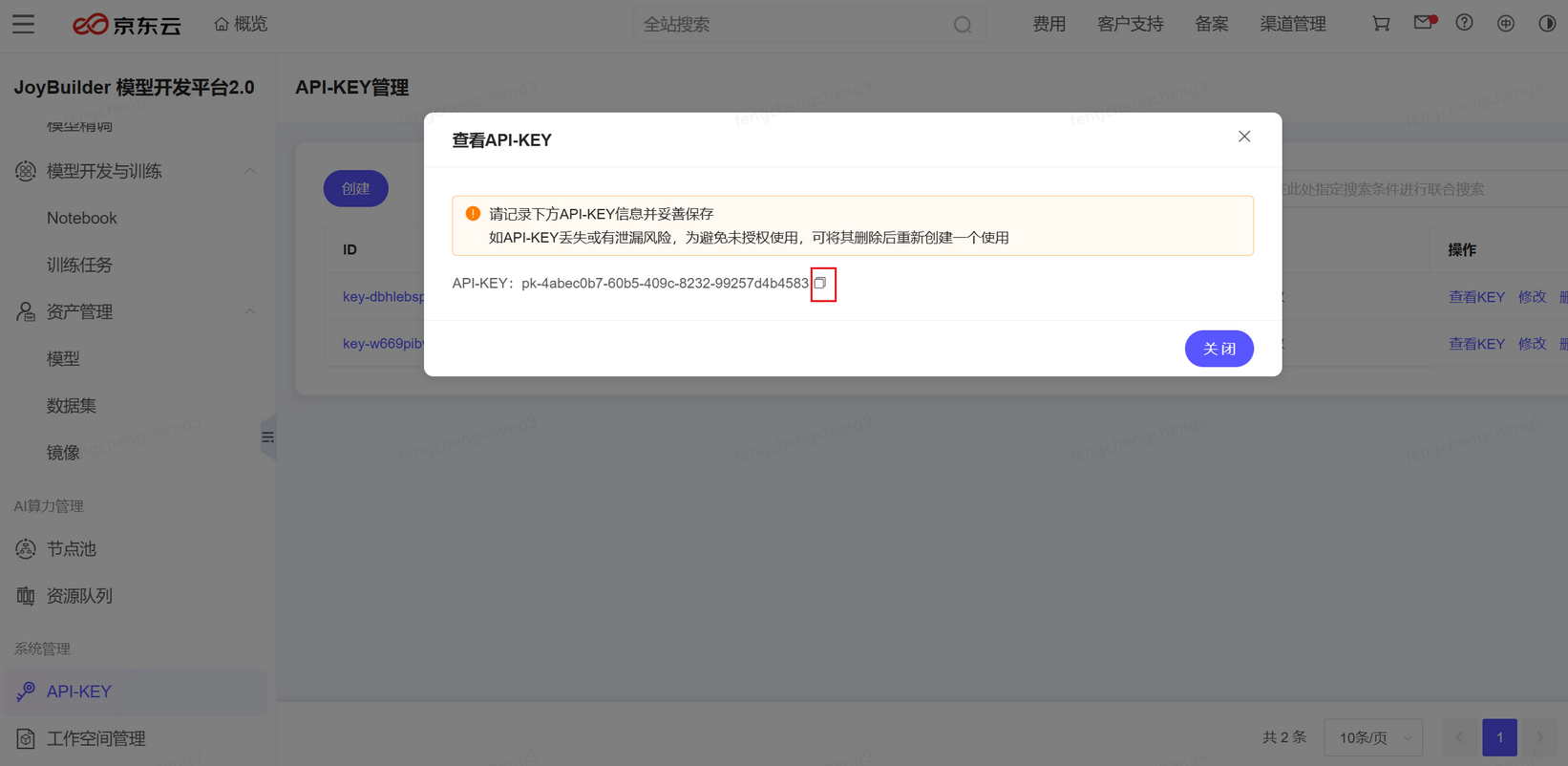
Task: Click the orange warning icon in the notice
Action: point(473,213)
